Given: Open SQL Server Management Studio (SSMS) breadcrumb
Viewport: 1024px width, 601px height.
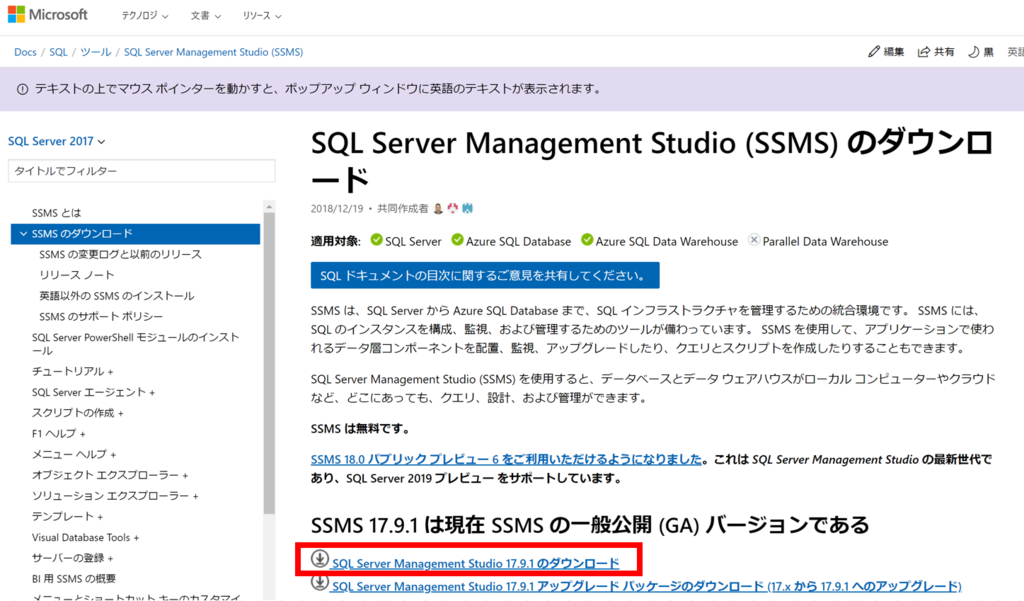Looking at the screenshot, I should 214,52.
